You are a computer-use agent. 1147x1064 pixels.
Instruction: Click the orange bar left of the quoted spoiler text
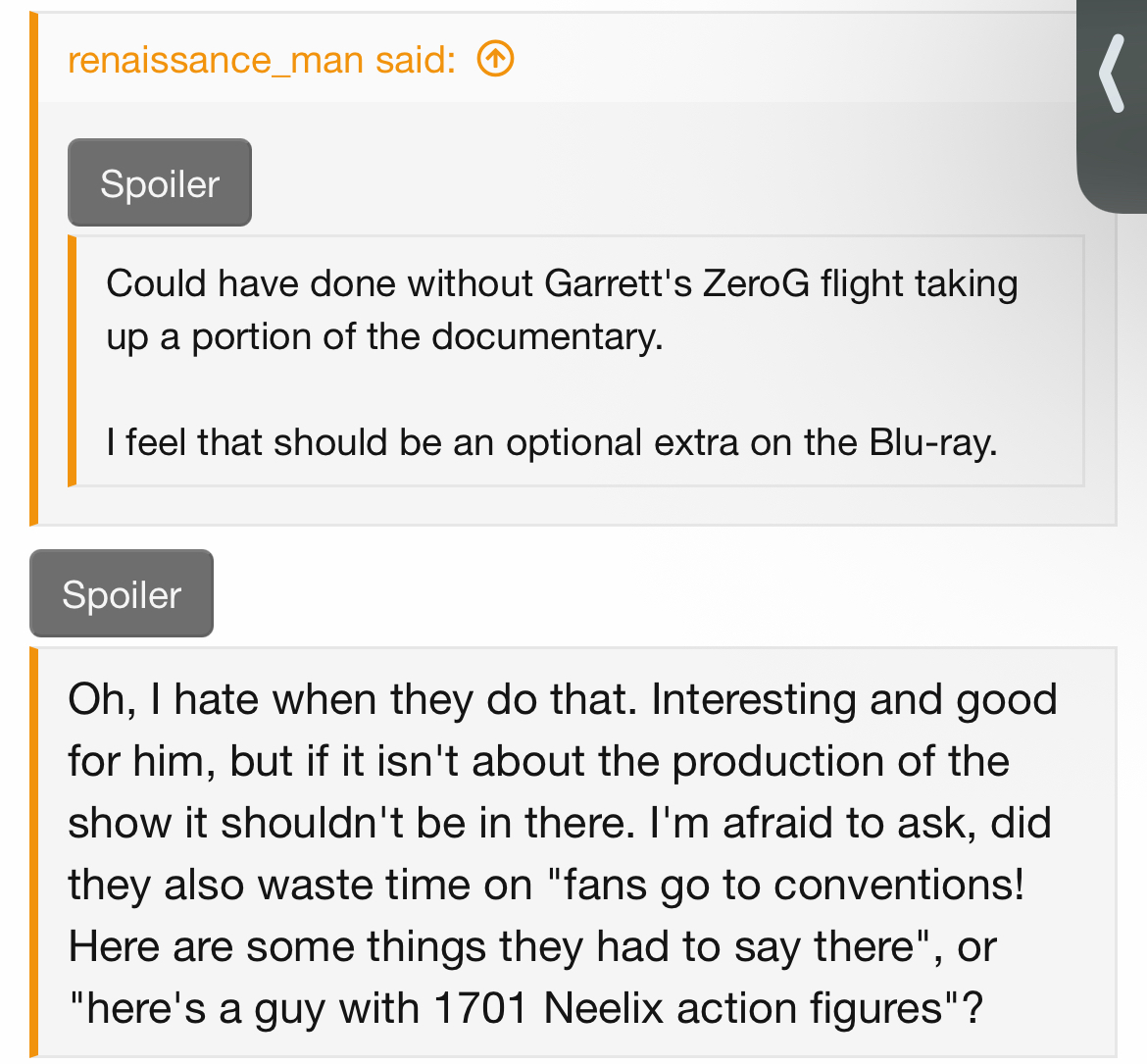click(72, 361)
